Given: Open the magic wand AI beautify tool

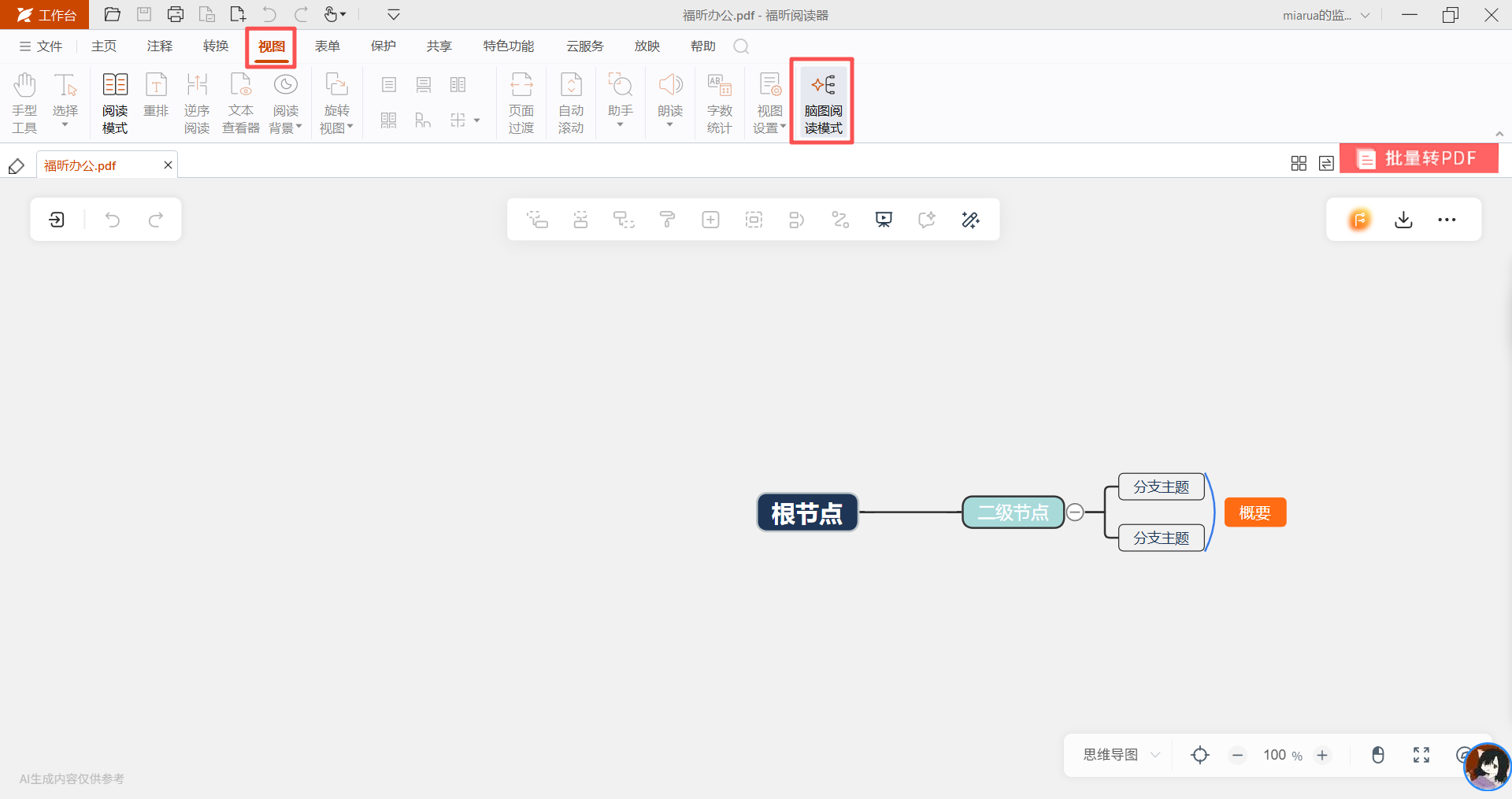Looking at the screenshot, I should click(x=970, y=220).
